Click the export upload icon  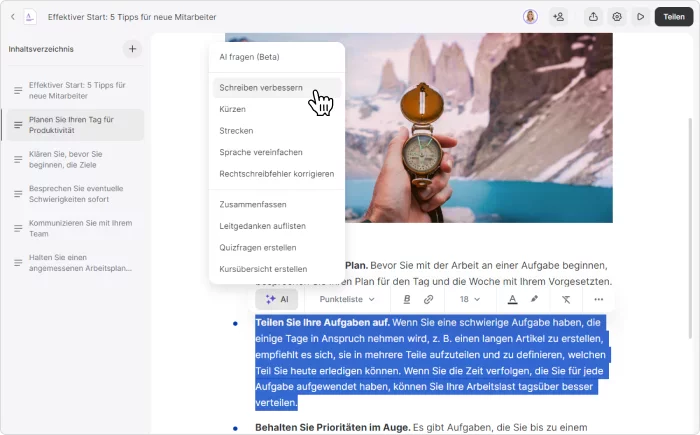(593, 17)
